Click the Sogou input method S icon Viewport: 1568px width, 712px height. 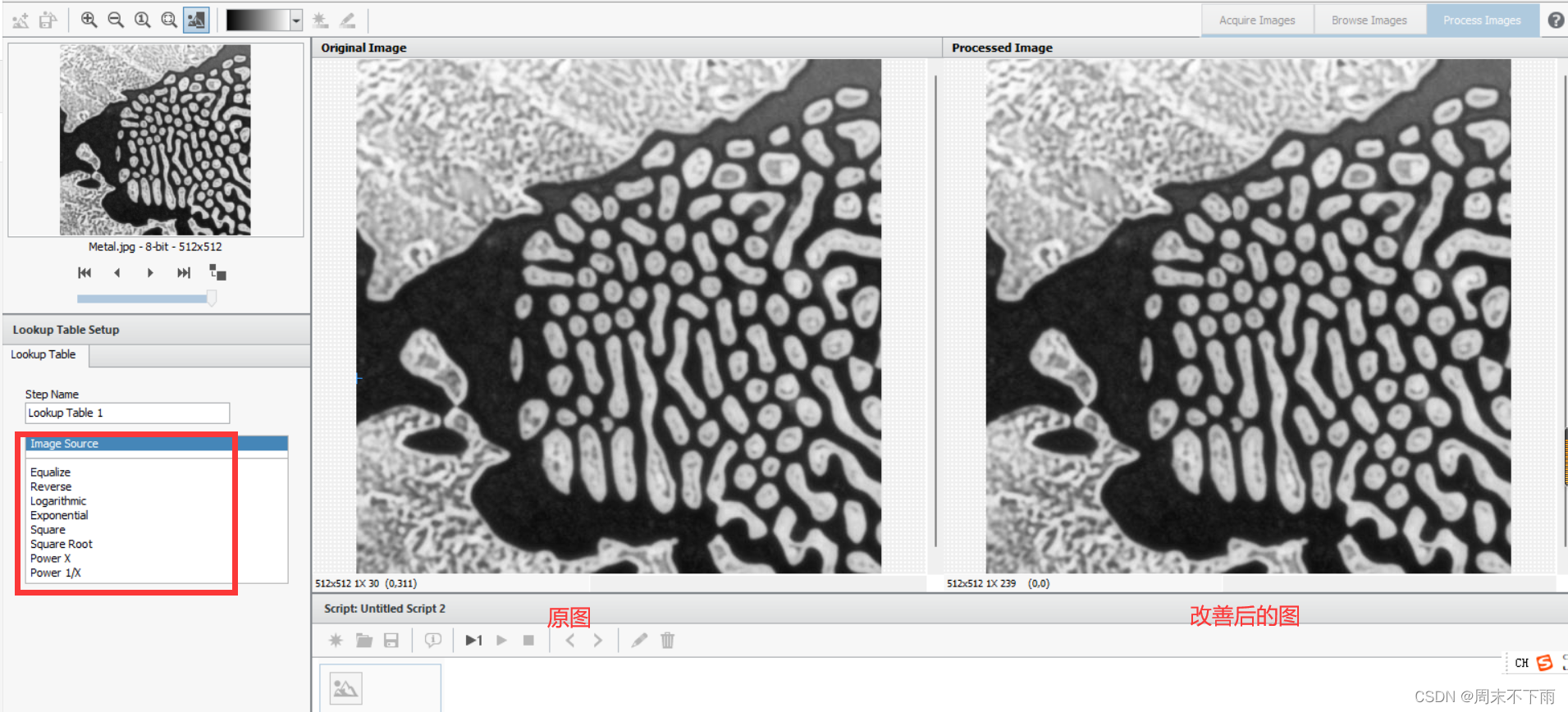click(1545, 663)
